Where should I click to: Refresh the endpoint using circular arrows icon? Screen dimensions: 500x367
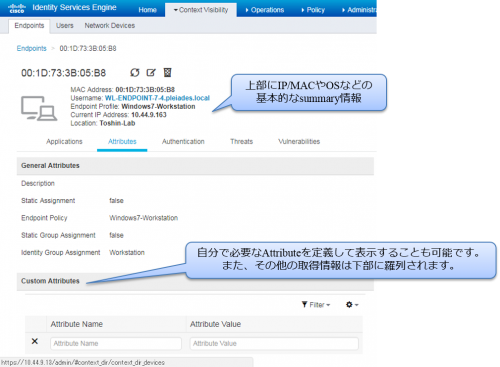click(135, 72)
